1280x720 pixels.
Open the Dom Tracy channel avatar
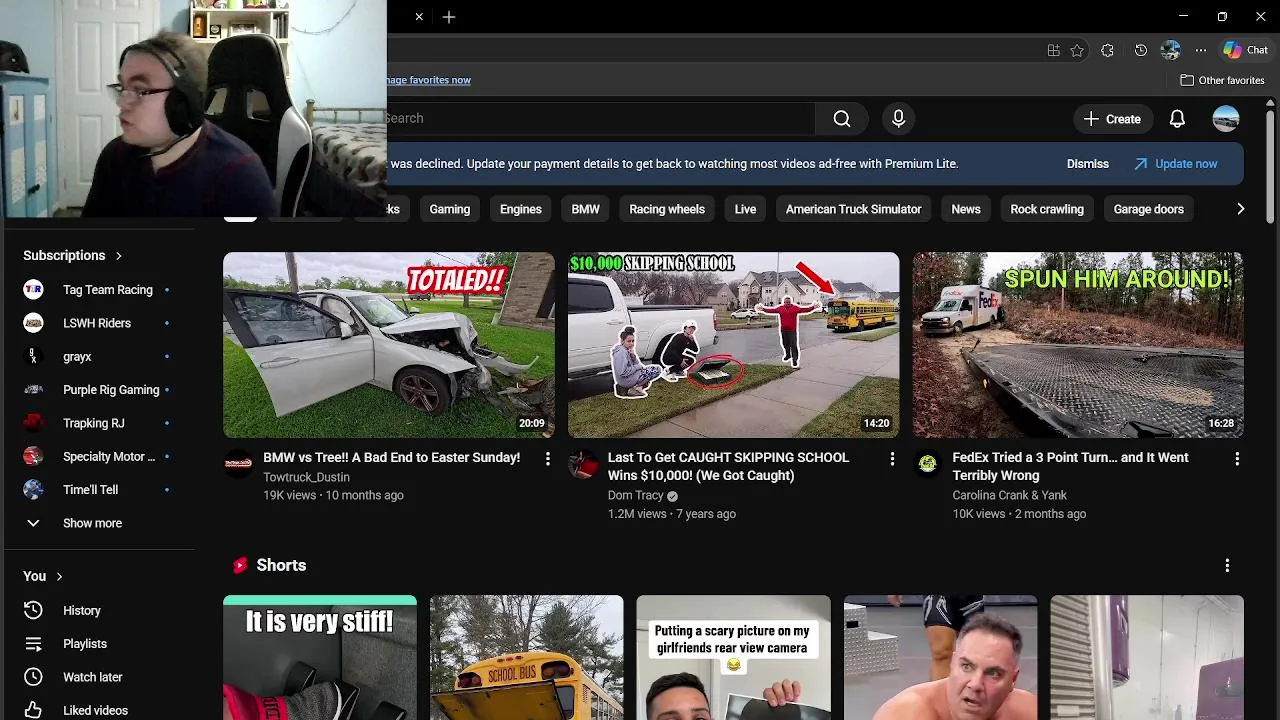(x=583, y=463)
